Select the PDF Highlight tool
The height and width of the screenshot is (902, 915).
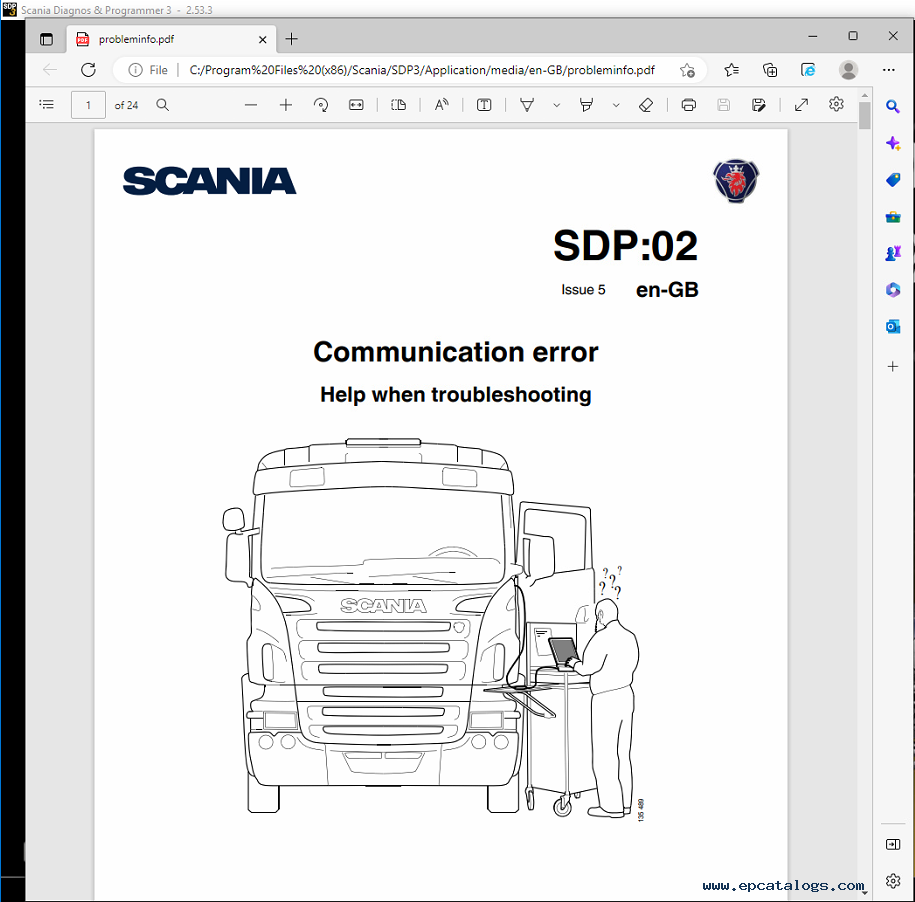point(586,105)
